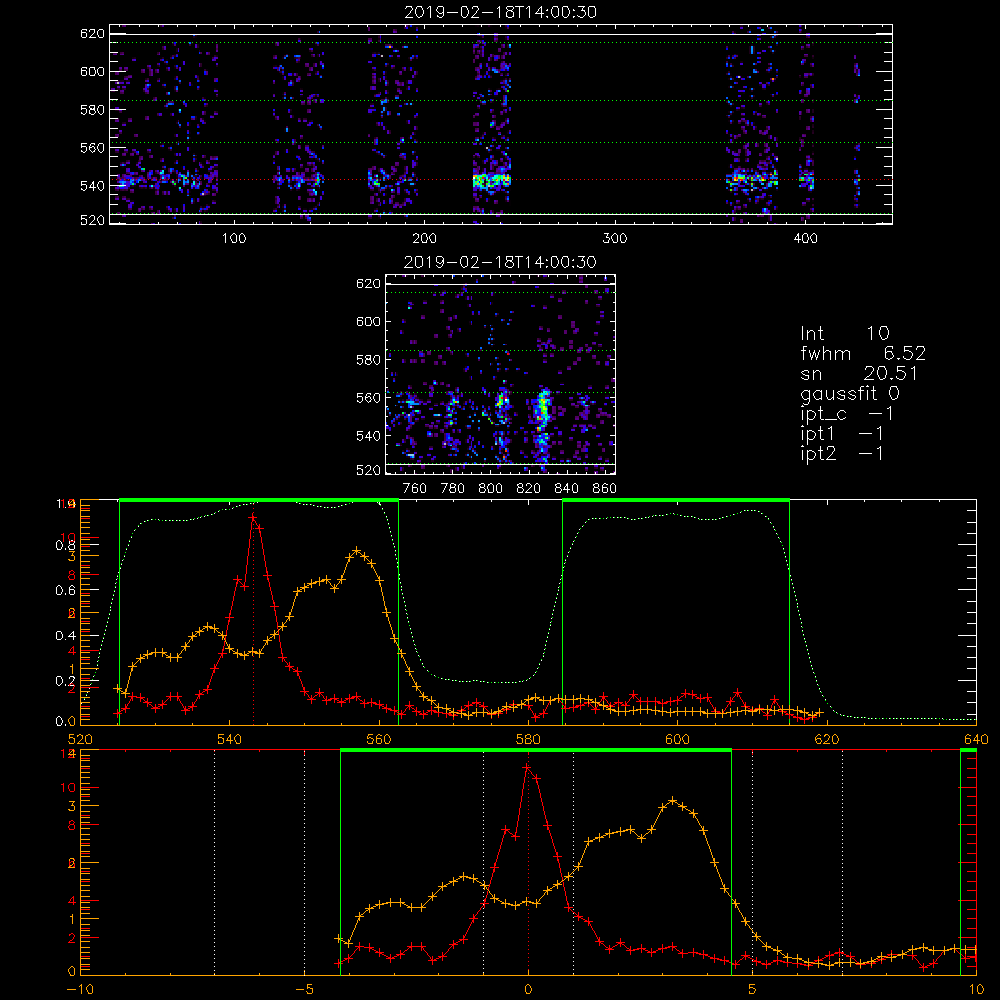Image resolution: width=1000 pixels, height=1000 pixels.
Task: Click the green vertical line near -4 in the -10 to 10 plot
Action: (341, 862)
